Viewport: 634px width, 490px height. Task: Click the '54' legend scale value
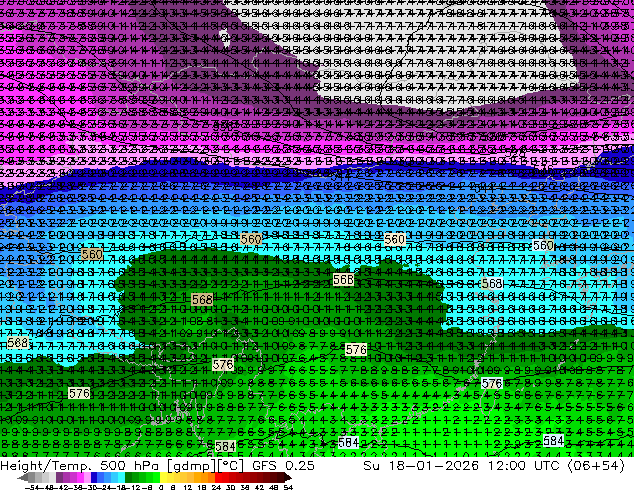point(288,487)
